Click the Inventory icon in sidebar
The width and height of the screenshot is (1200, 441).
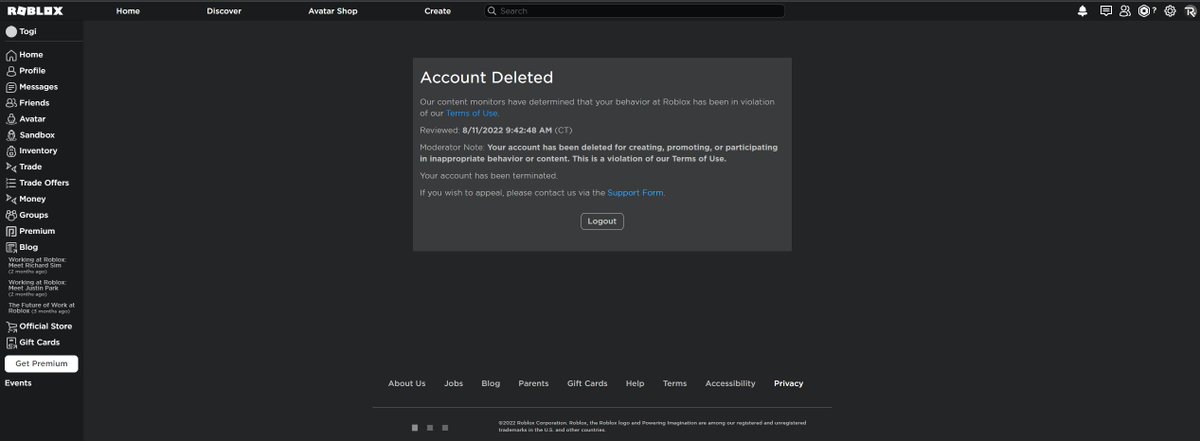point(11,151)
